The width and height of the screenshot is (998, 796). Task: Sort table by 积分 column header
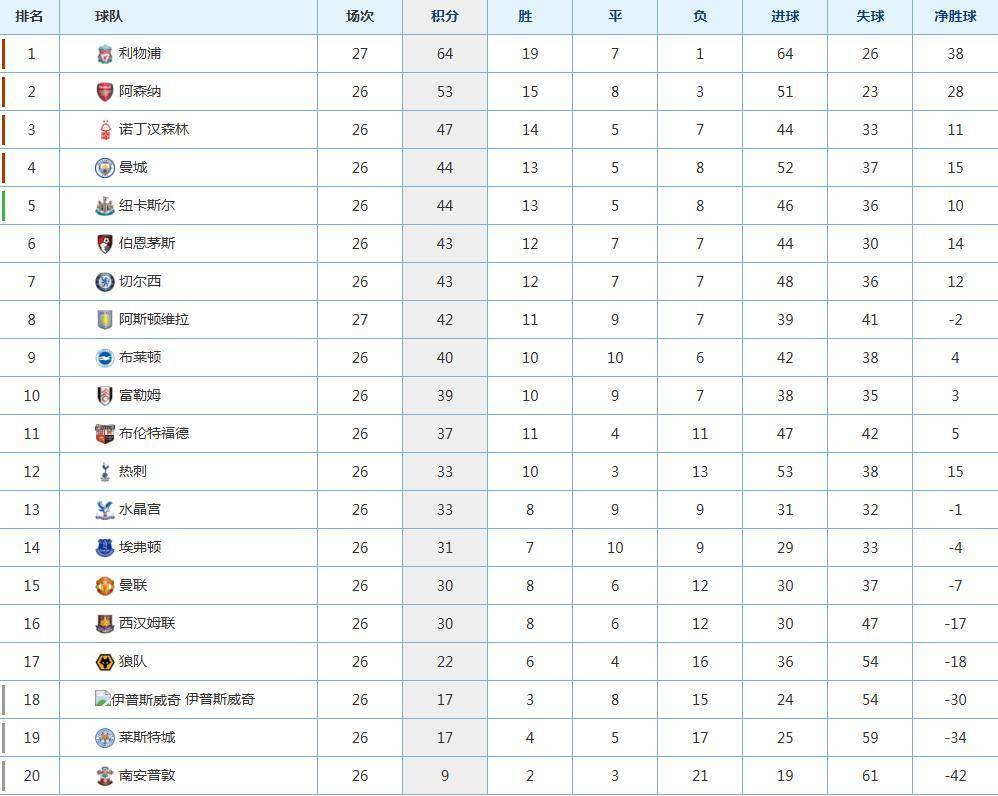(x=445, y=17)
